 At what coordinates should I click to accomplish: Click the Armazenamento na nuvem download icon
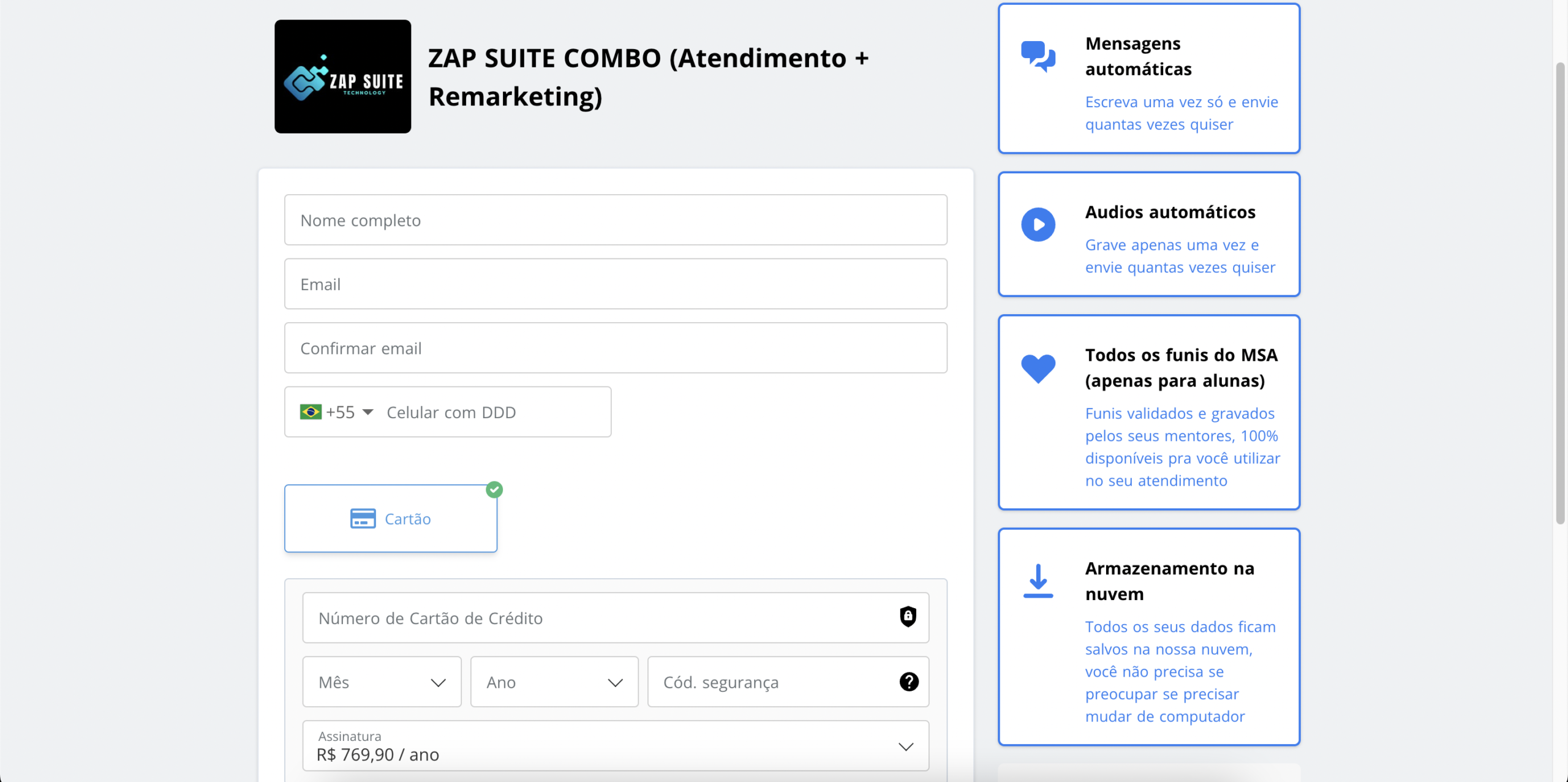coord(1038,581)
